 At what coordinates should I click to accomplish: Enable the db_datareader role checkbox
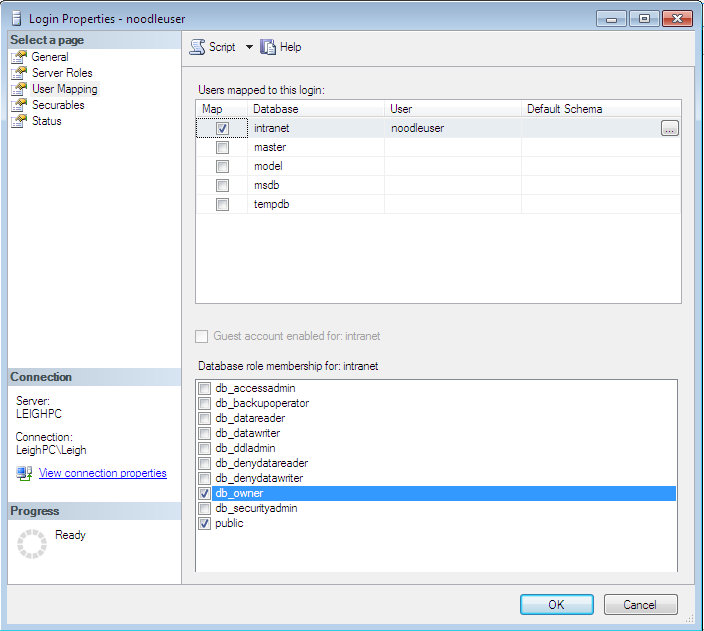click(204, 419)
